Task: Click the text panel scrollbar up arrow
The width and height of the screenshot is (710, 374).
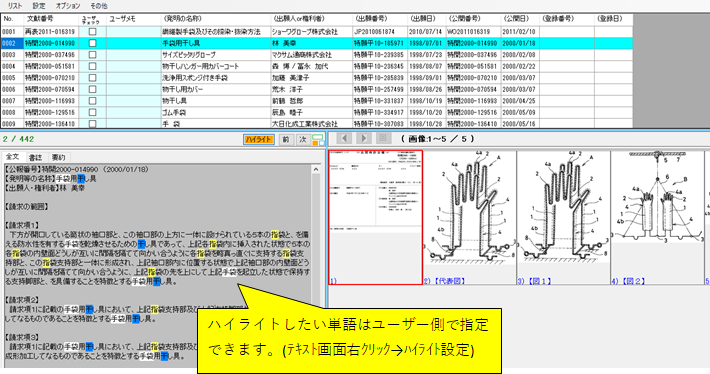Action: tap(316, 169)
